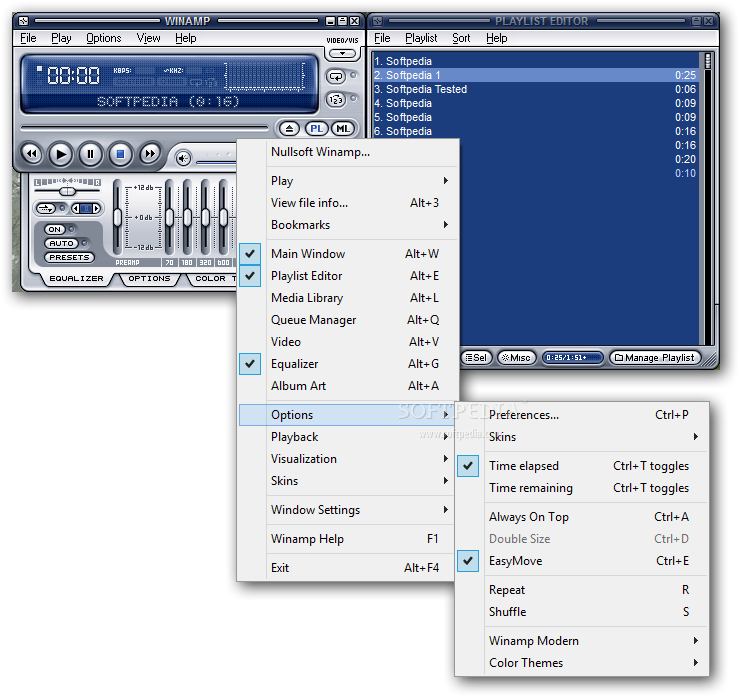Mute using the speaker volume icon

pos(183,158)
